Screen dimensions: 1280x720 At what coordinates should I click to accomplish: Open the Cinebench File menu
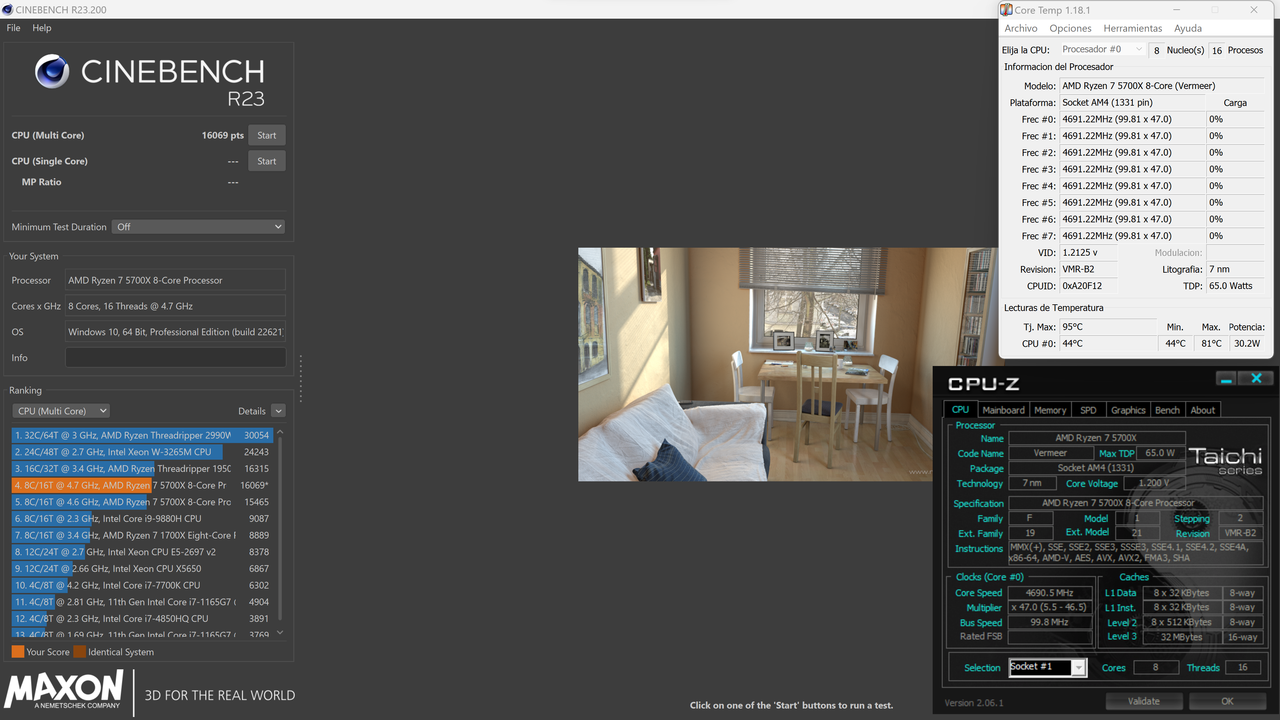point(13,28)
